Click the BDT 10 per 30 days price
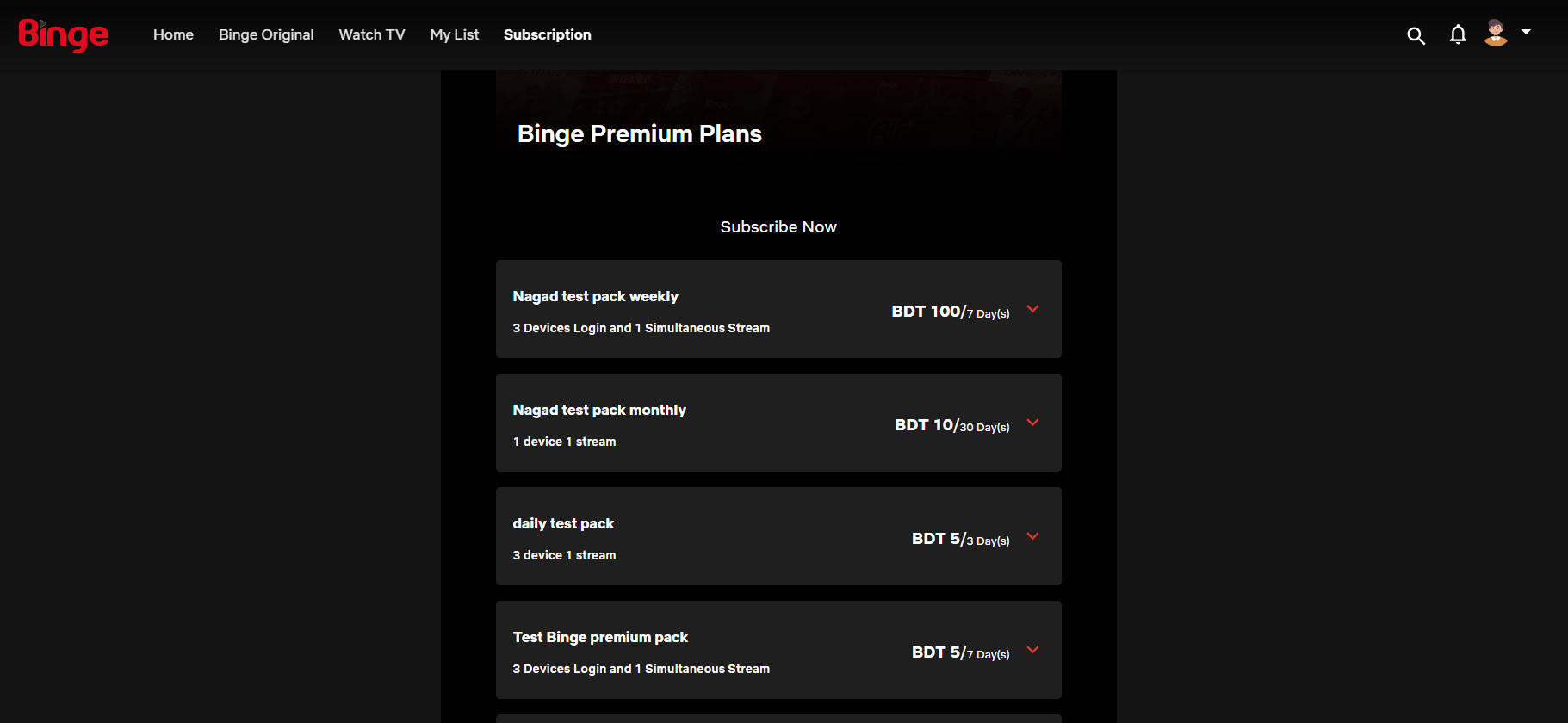This screenshot has height=723, width=1568. point(951,425)
